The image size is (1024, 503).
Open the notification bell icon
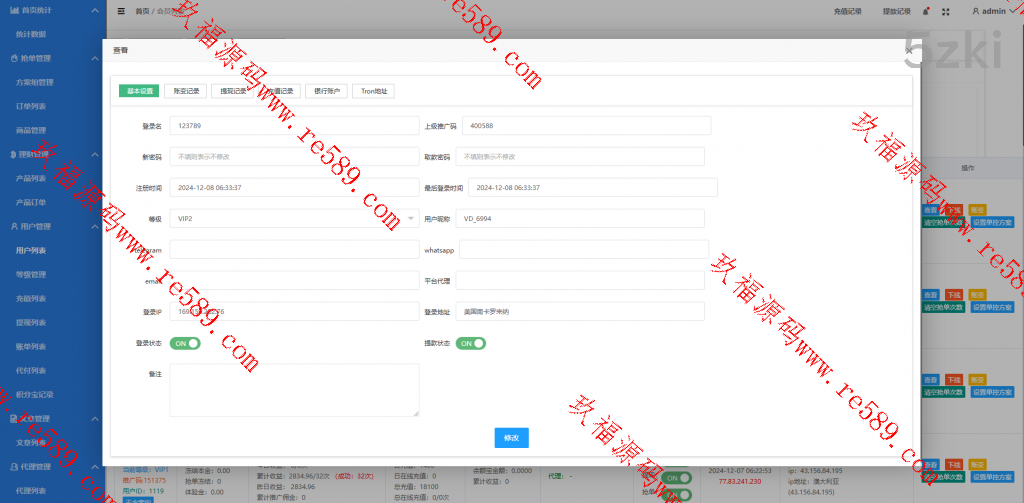(926, 11)
